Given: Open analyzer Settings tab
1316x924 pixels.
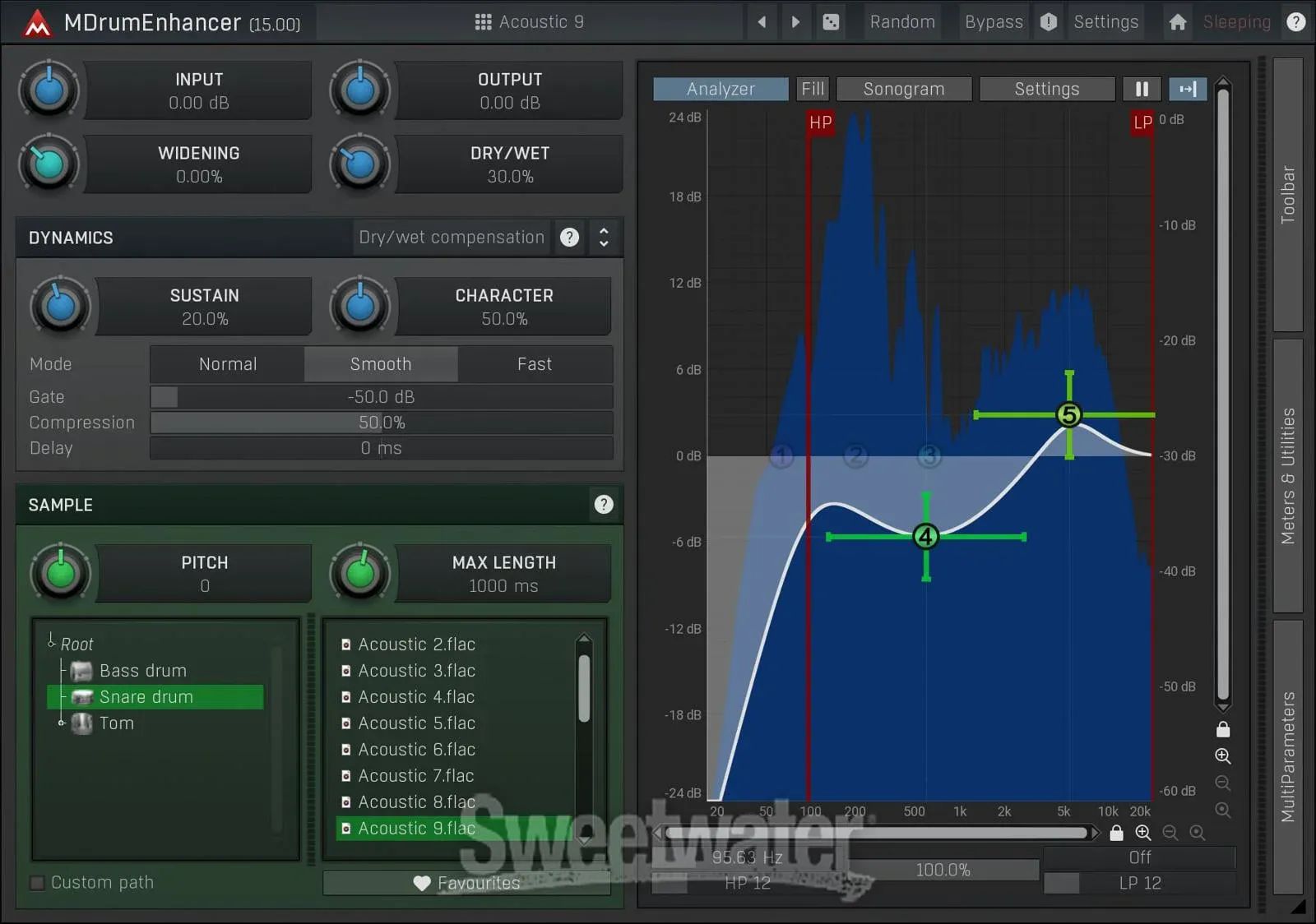Looking at the screenshot, I should (x=1046, y=89).
